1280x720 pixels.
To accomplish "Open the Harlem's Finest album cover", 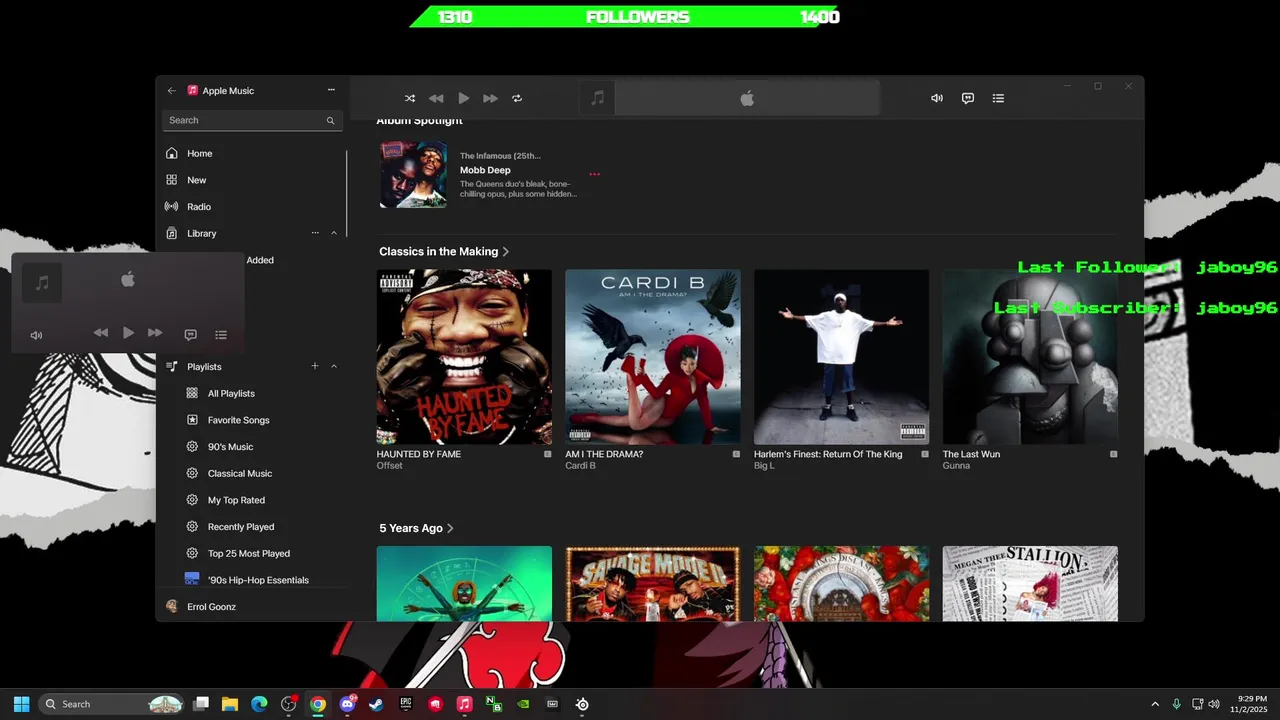I will tap(841, 357).
